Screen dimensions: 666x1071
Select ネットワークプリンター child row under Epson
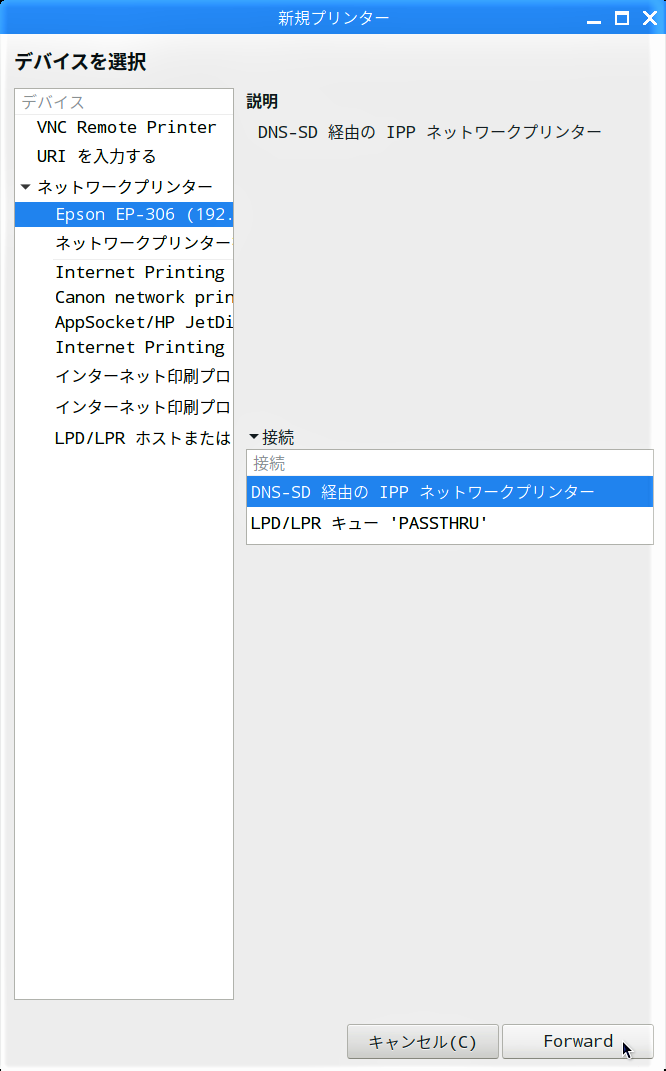coord(124,243)
